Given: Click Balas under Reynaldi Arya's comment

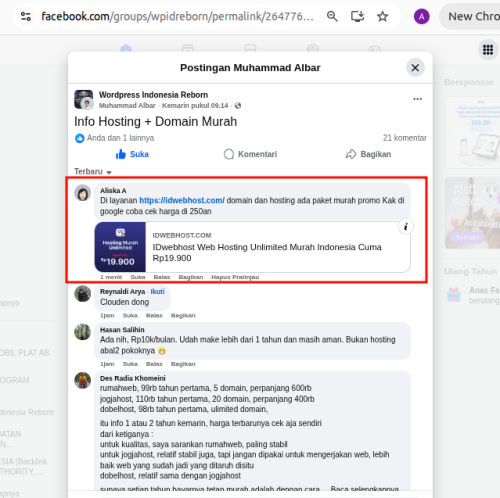Looking at the screenshot, I should [x=154, y=315].
